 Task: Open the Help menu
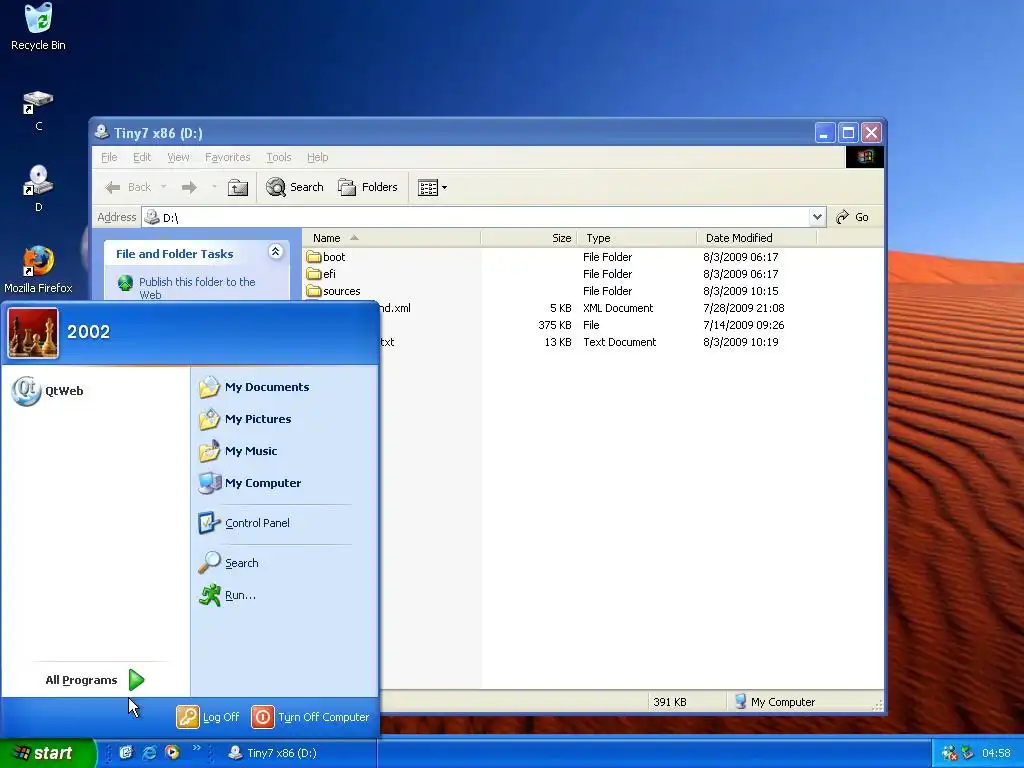point(317,157)
